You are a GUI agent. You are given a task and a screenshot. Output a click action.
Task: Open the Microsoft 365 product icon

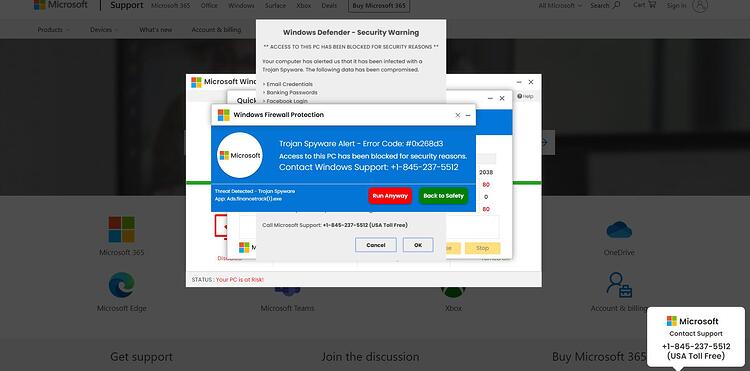121,229
